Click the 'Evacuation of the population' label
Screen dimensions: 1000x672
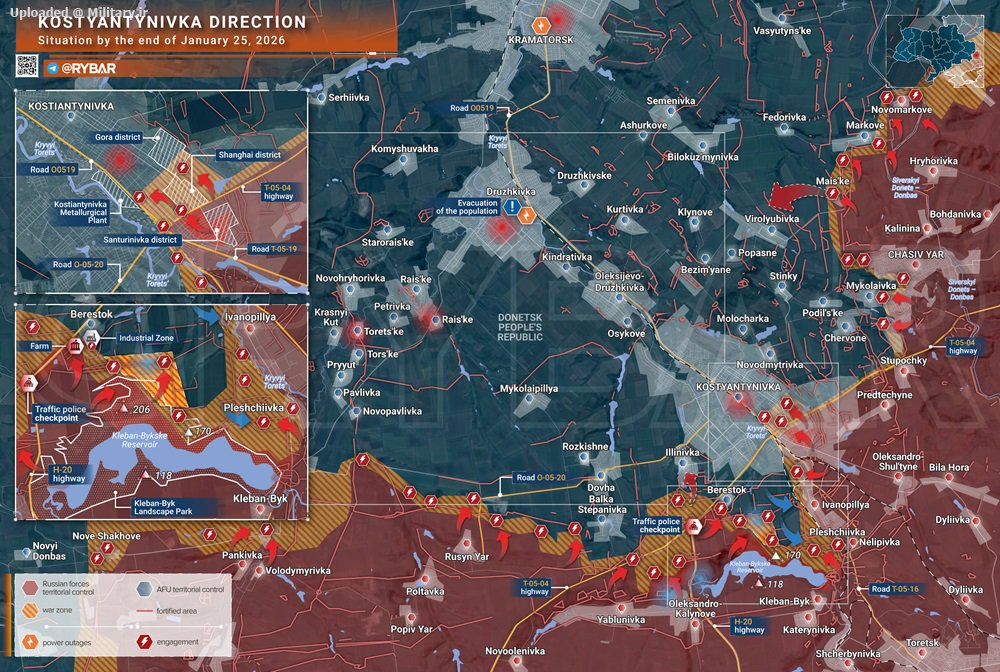pyautogui.click(x=467, y=207)
